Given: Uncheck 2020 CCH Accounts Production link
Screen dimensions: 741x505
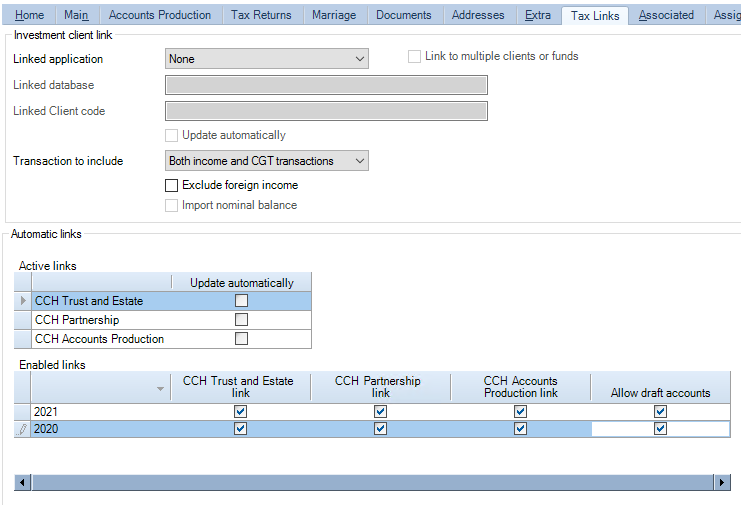Looking at the screenshot, I should (520, 428).
